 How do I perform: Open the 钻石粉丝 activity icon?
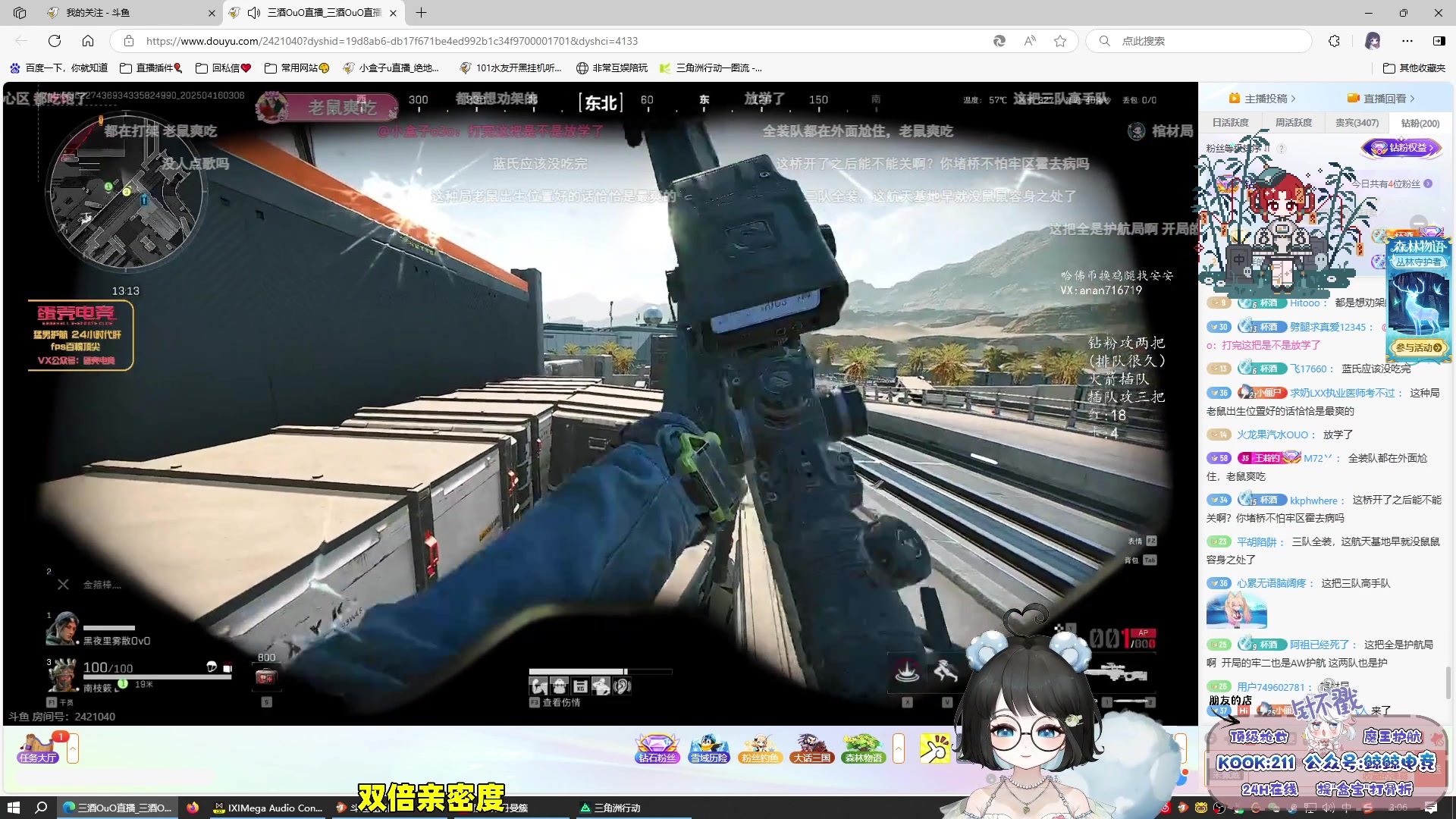(x=657, y=748)
